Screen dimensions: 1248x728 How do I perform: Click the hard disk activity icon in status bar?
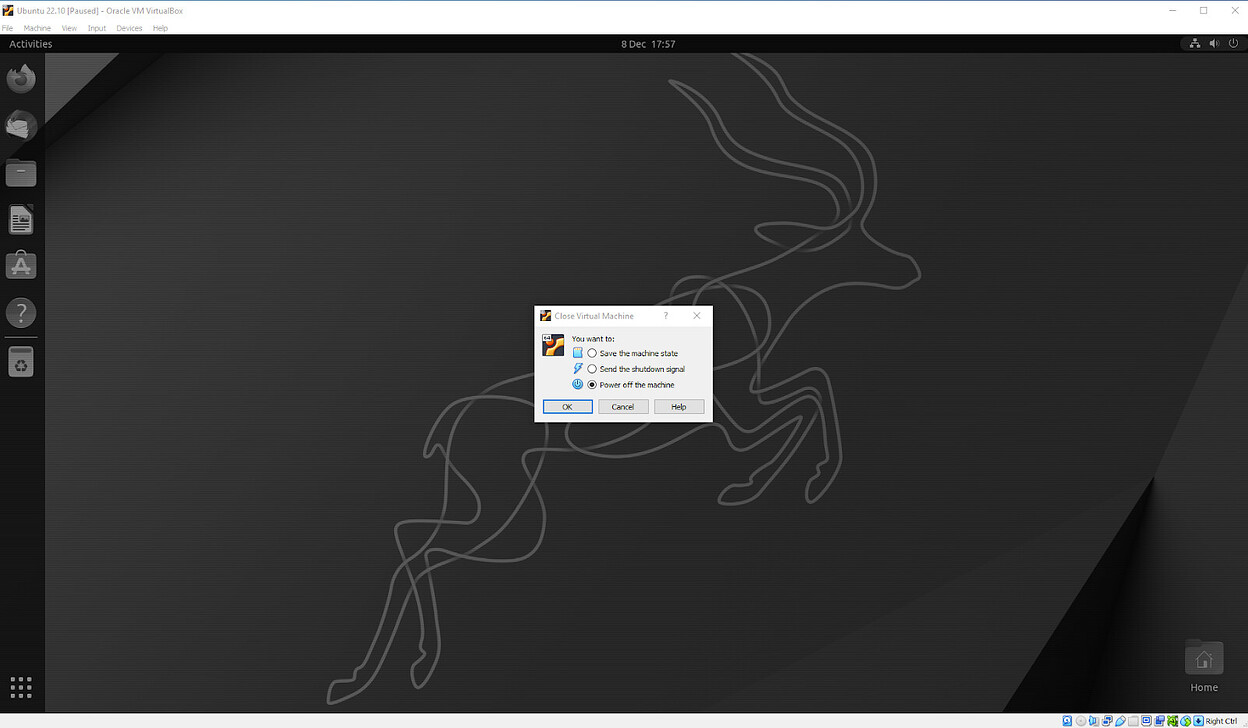tap(1065, 720)
